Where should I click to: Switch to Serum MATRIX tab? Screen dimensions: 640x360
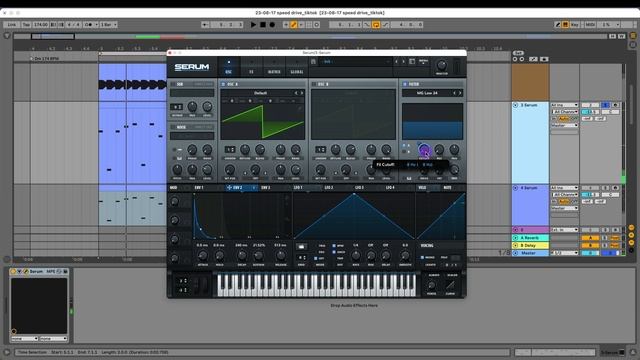(x=274, y=67)
